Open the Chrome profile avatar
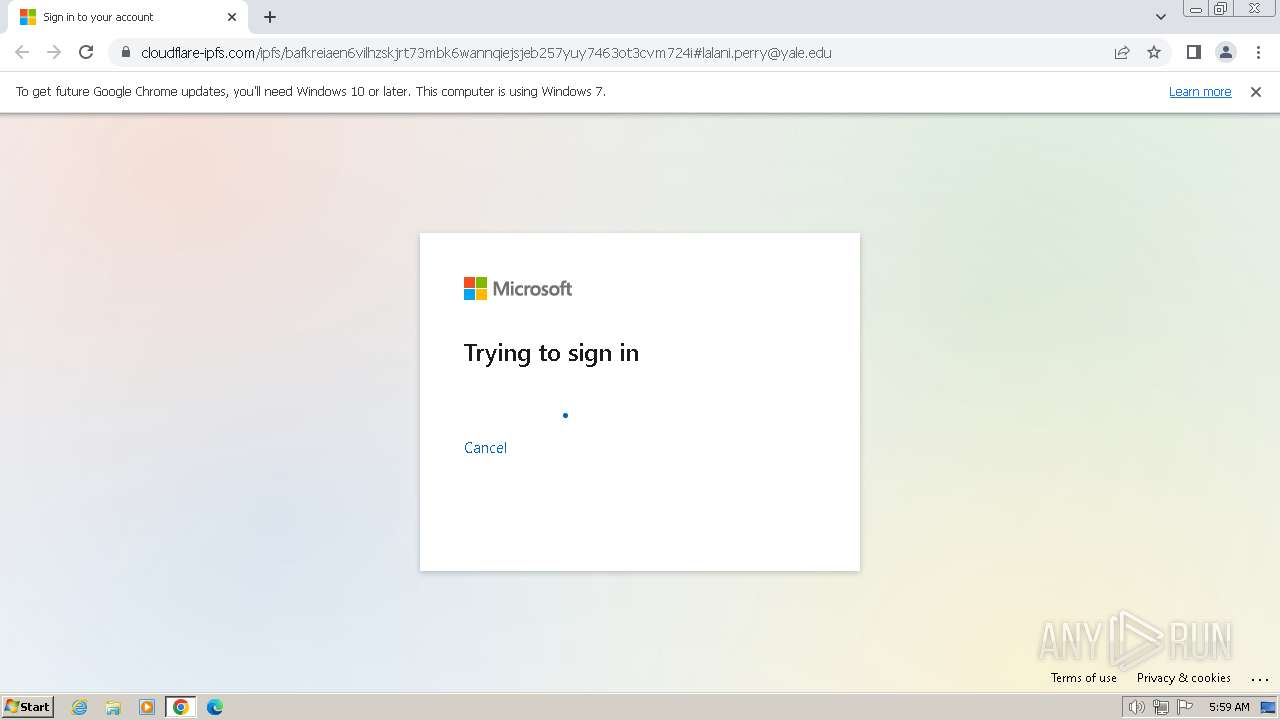Screen dimensions: 1280x720 1225,53
